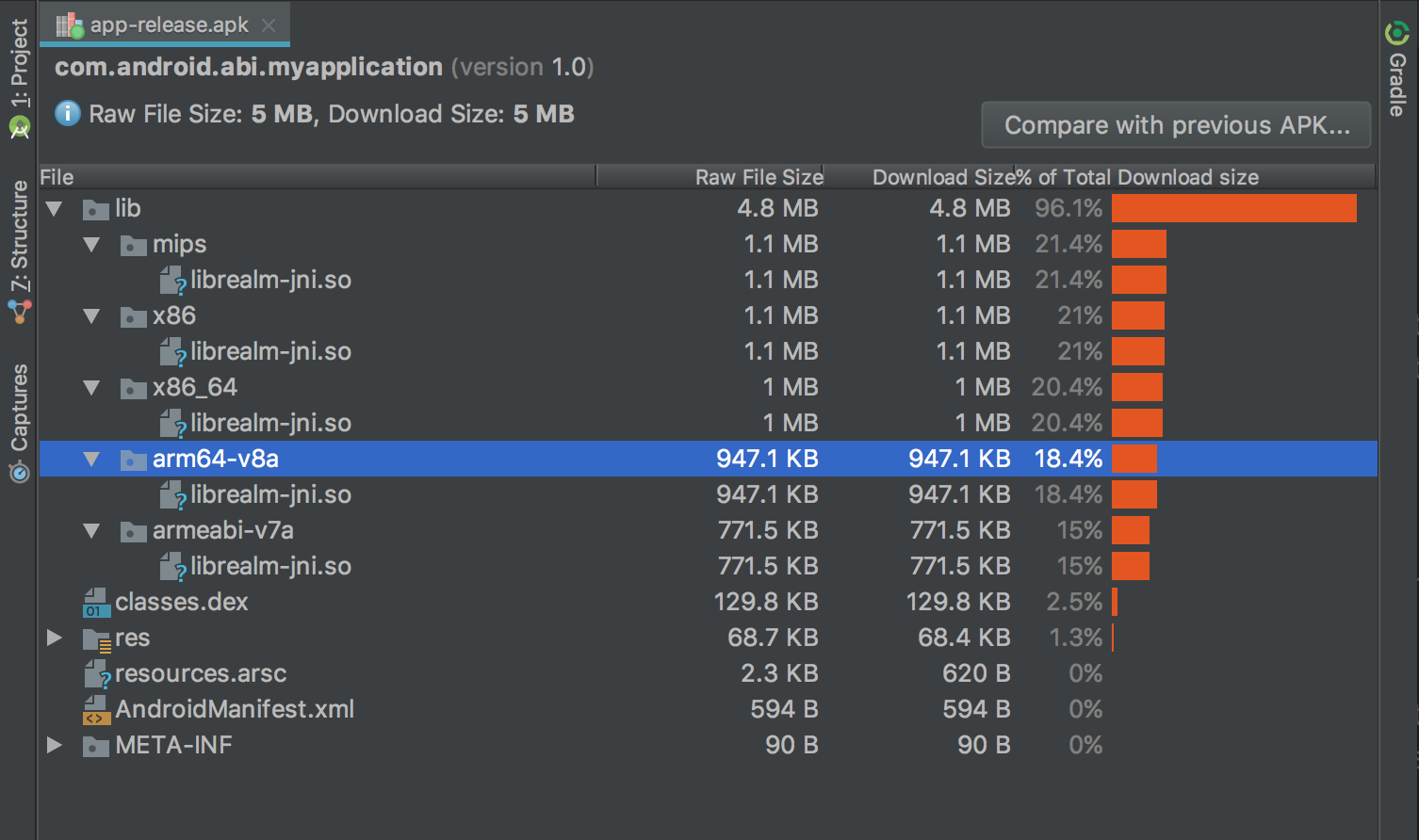1419x840 pixels.
Task: Click the 2.3 KB raw size value
Action: point(779,674)
